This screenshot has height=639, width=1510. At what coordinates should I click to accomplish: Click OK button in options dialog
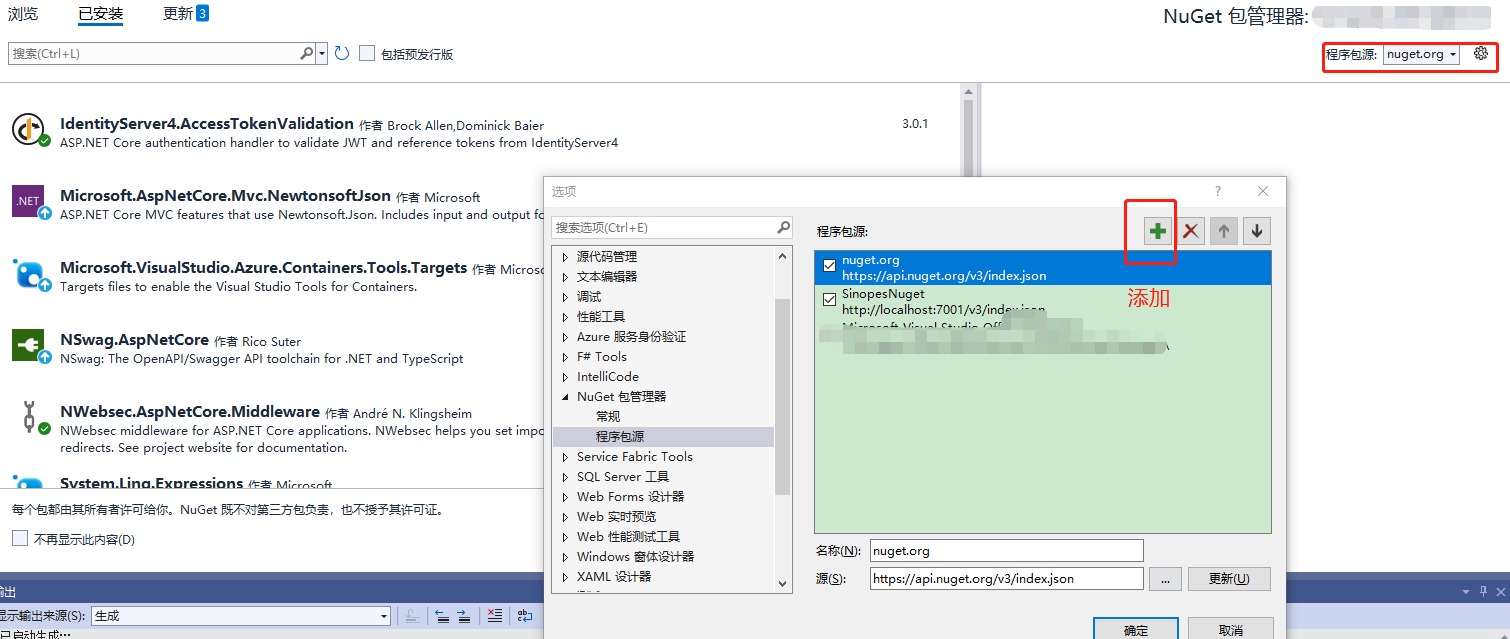click(x=1136, y=629)
